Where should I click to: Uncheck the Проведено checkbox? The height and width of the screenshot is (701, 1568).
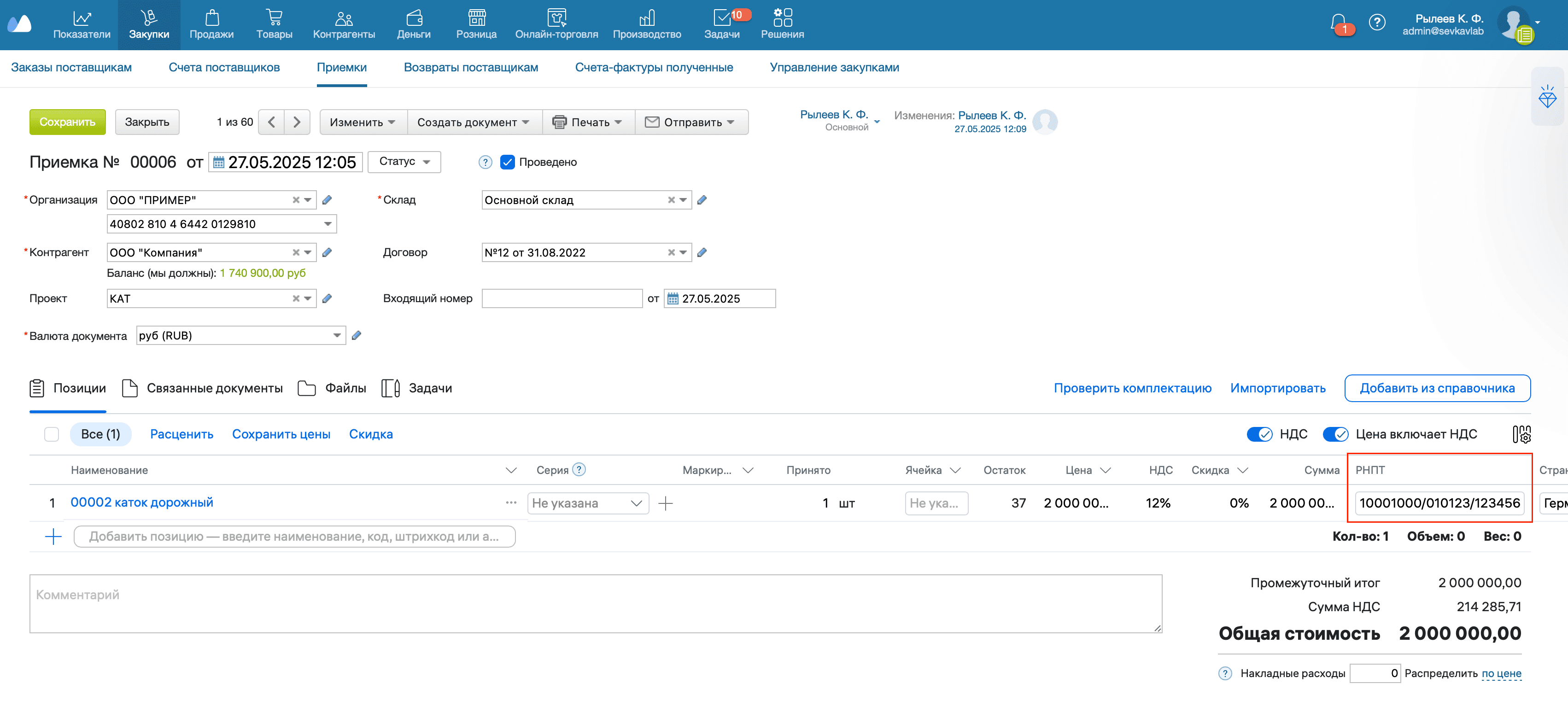[x=507, y=163]
